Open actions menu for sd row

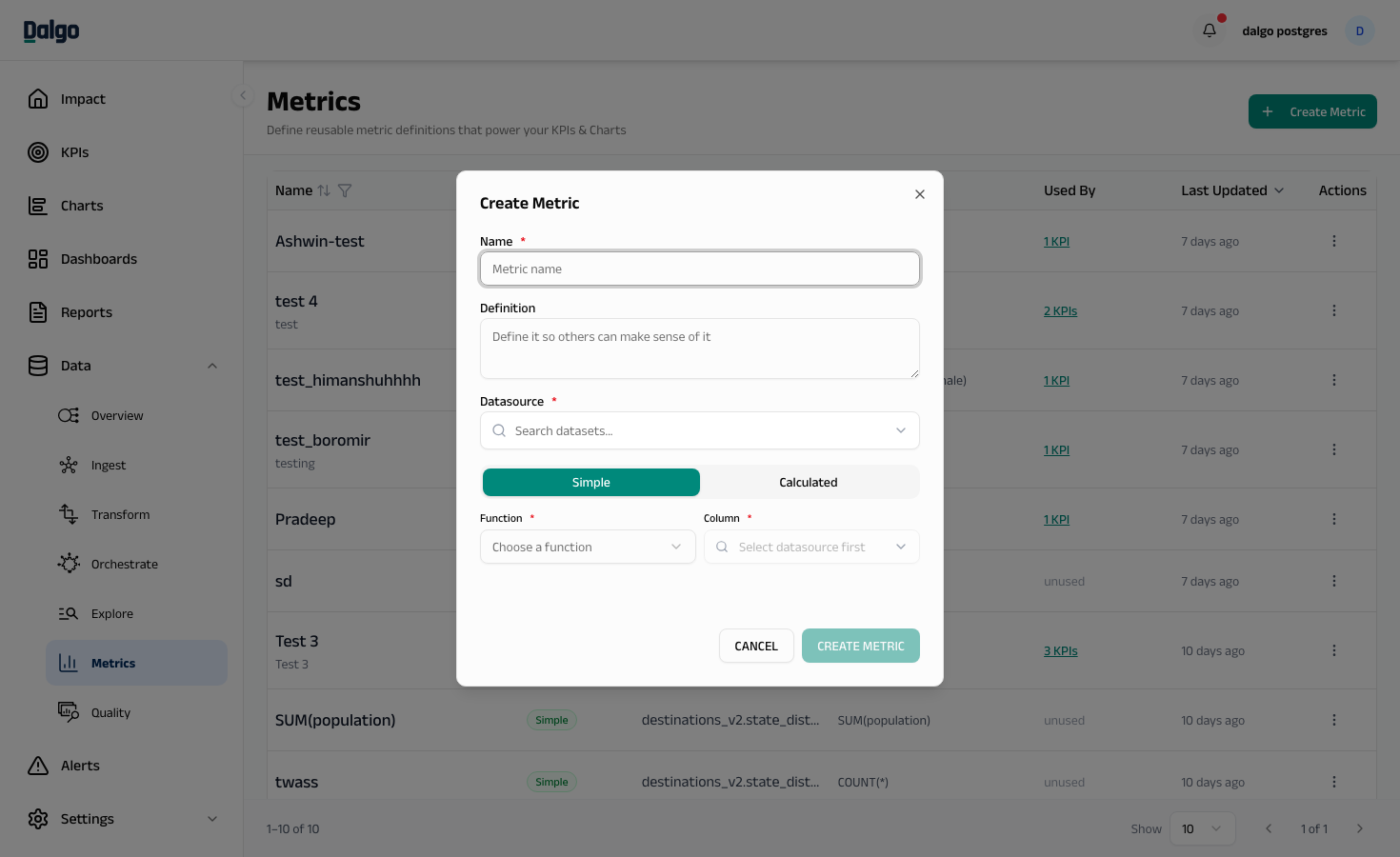(1333, 581)
